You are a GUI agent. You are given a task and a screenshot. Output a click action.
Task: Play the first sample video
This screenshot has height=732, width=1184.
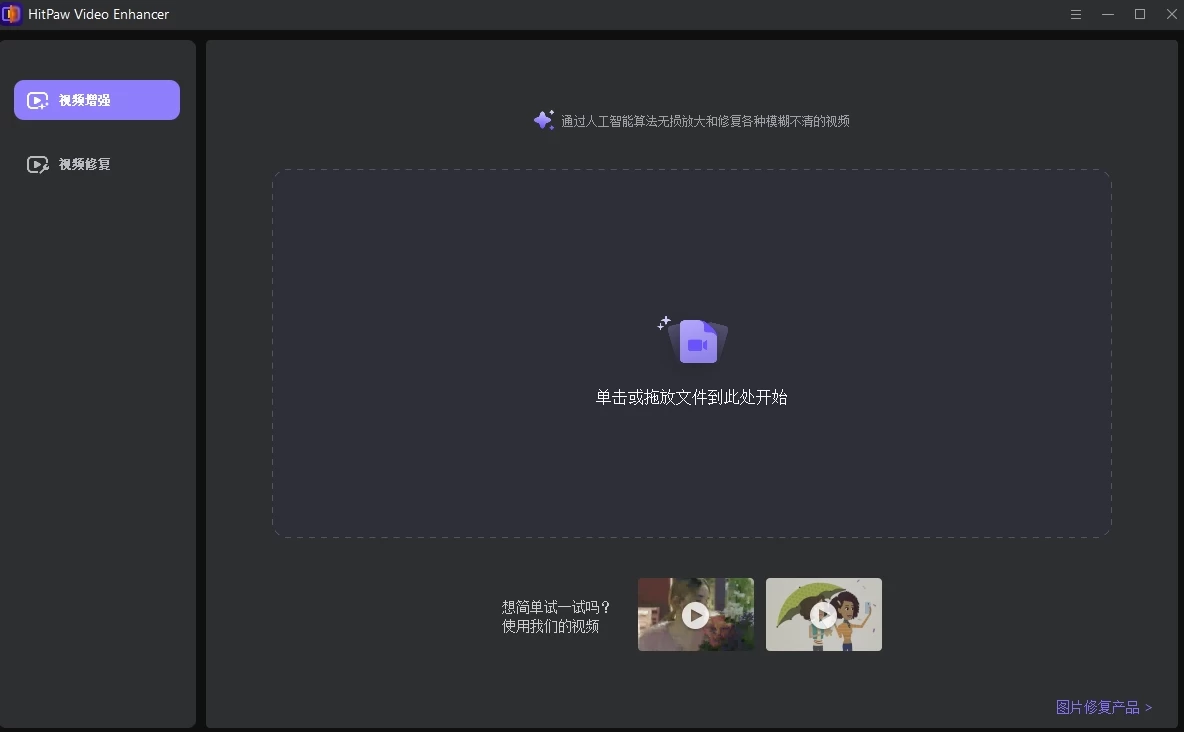[x=695, y=615]
